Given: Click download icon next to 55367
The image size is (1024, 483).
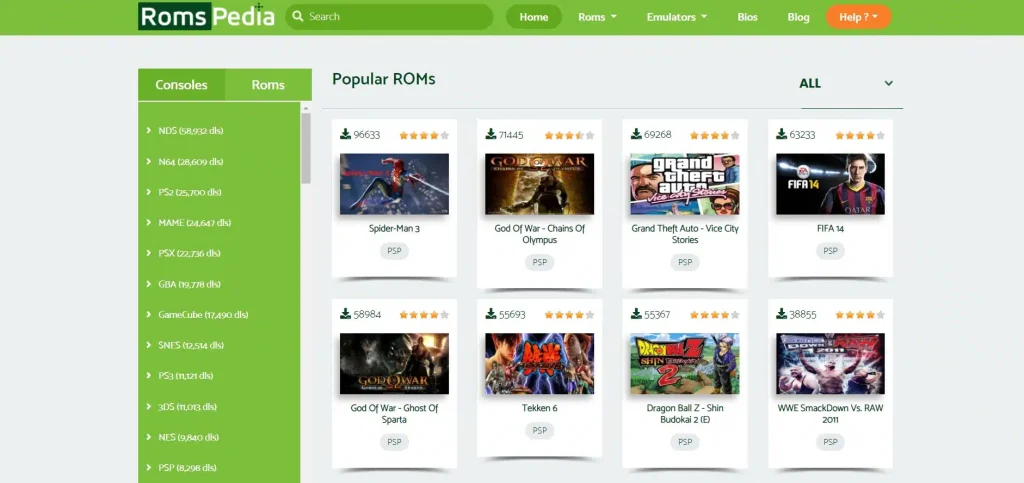Looking at the screenshot, I should click(636, 314).
